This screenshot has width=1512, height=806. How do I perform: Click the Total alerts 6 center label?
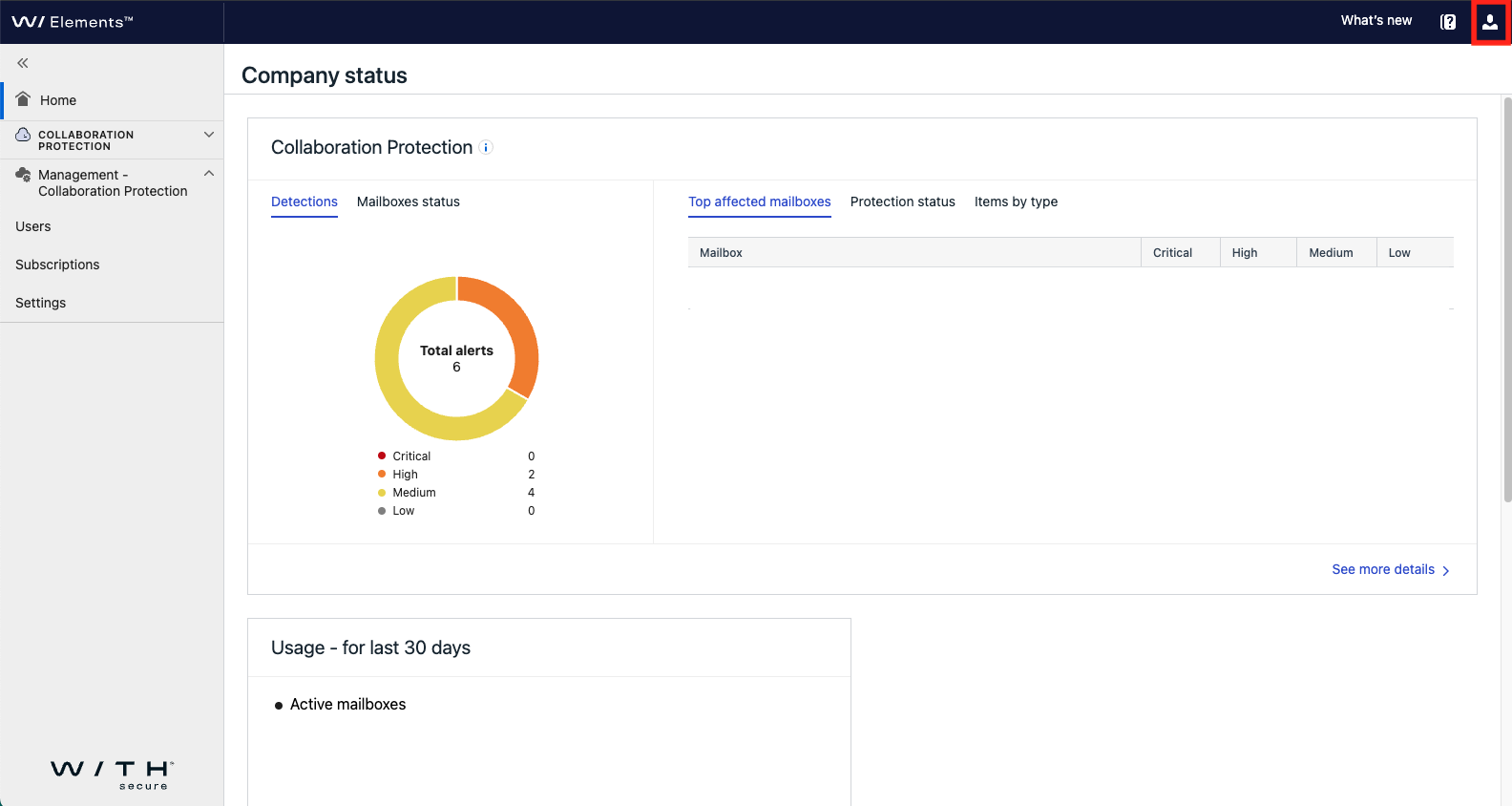pyautogui.click(x=456, y=358)
